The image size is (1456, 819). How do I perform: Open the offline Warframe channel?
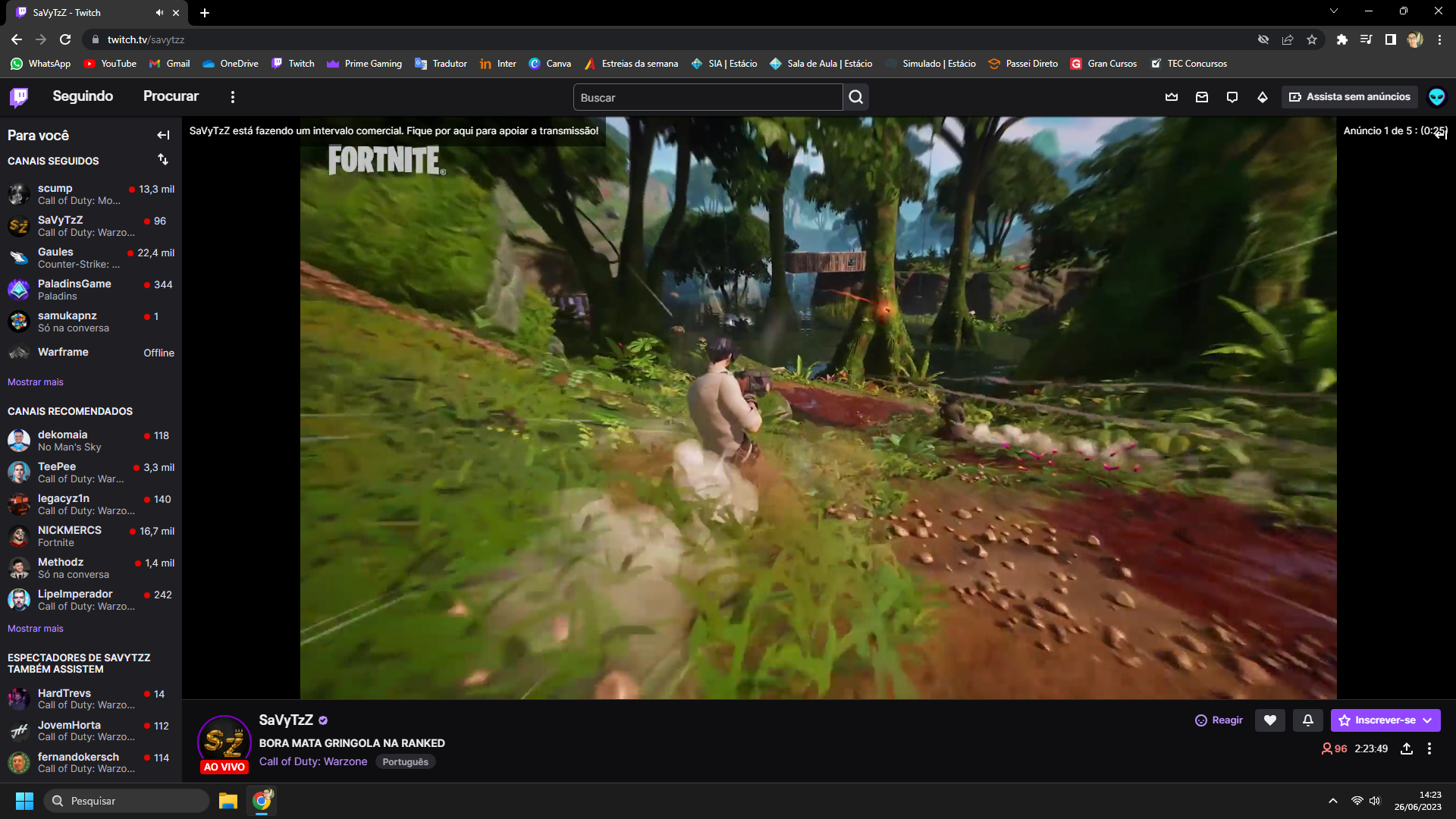click(x=91, y=353)
